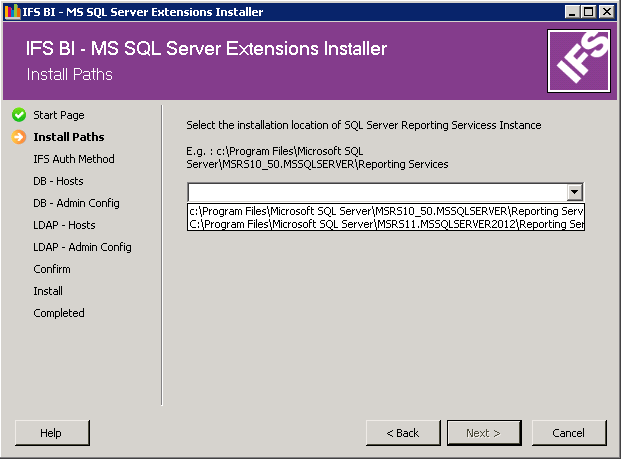Open LDAP - Admin Config step
Image resolution: width=622 pixels, height=459 pixels.
[x=82, y=247]
